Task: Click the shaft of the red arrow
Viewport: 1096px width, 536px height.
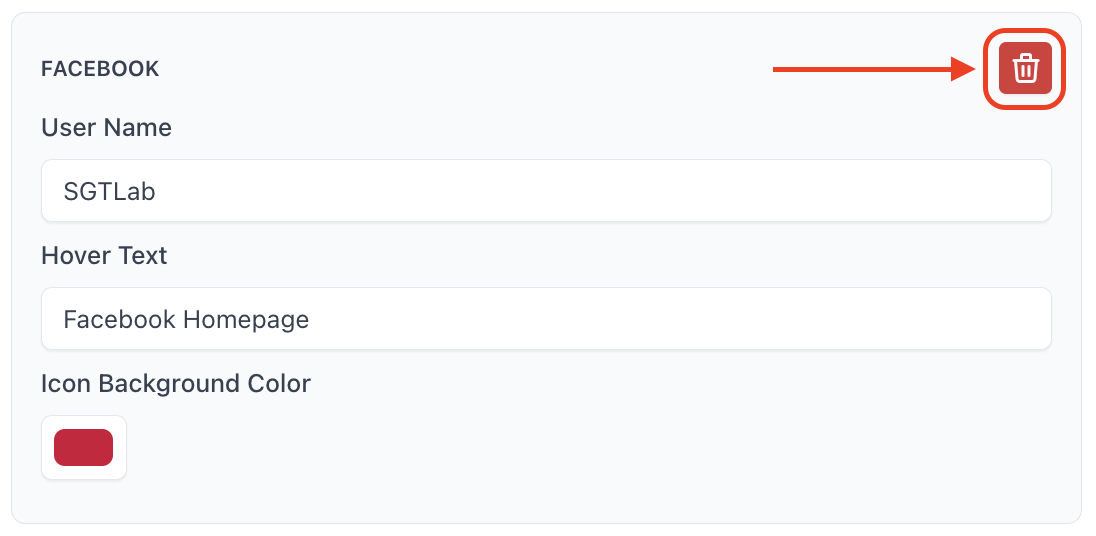Action: coord(860,69)
